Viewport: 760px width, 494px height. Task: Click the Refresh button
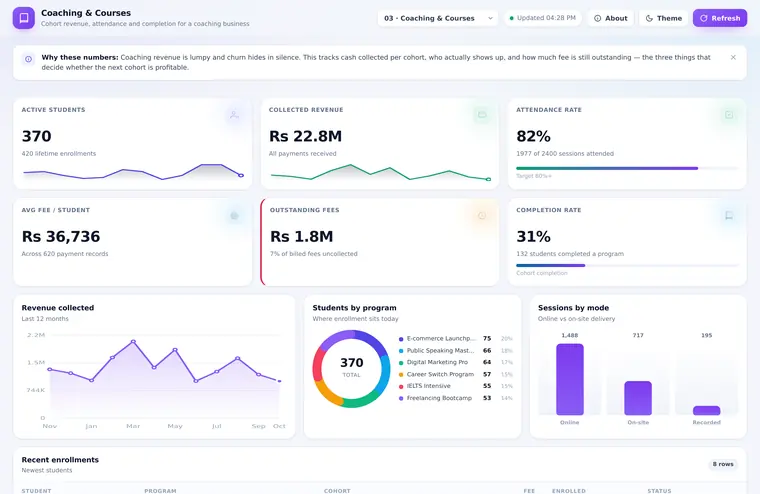point(720,18)
